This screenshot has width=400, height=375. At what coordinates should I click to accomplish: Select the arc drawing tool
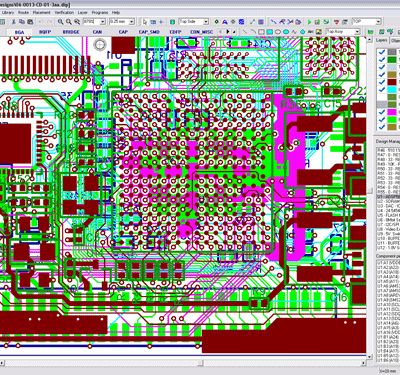[x=253, y=32]
